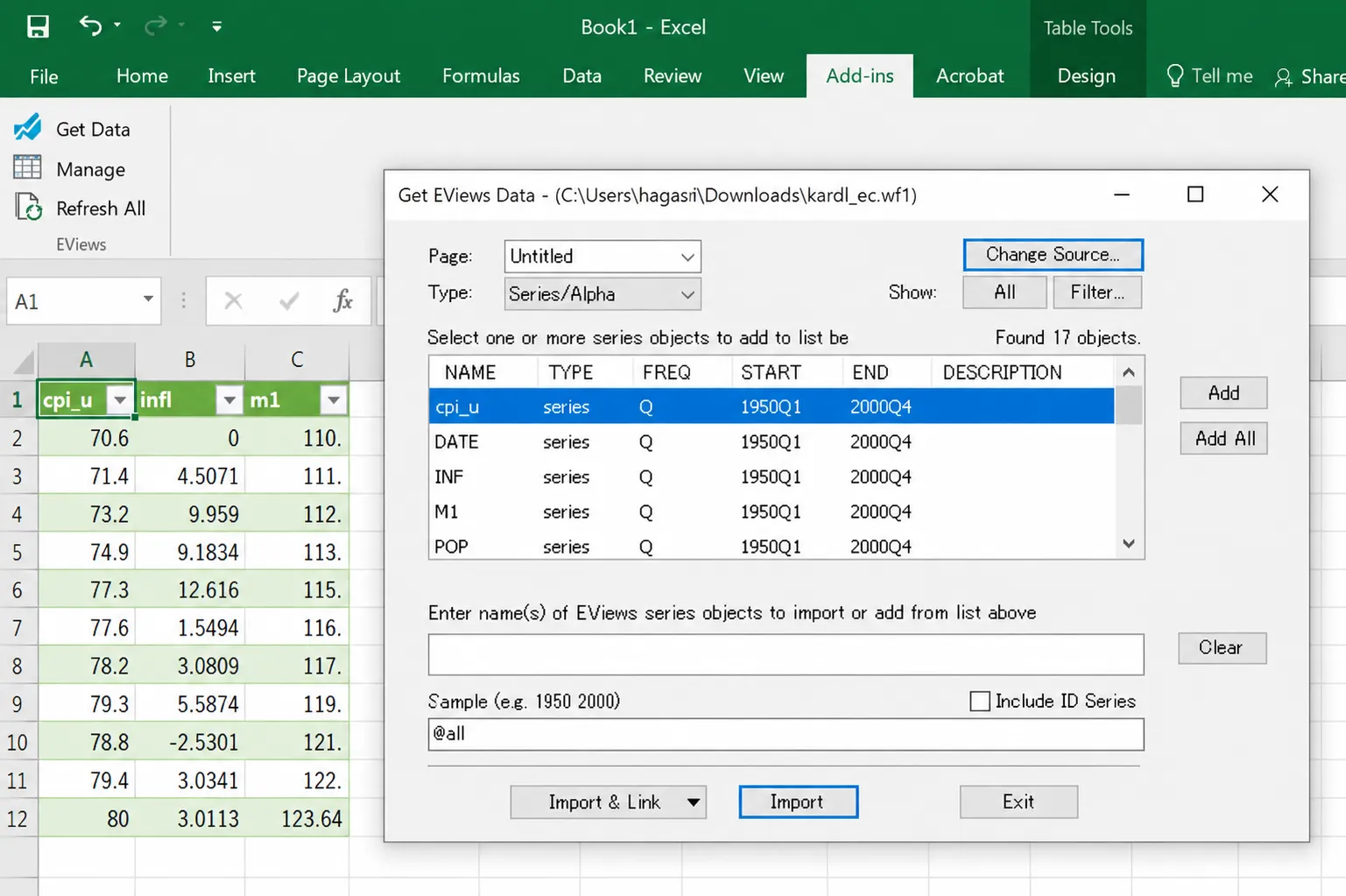1346x896 pixels.
Task: Click the Tell me lightbulb icon
Action: coord(1175,75)
